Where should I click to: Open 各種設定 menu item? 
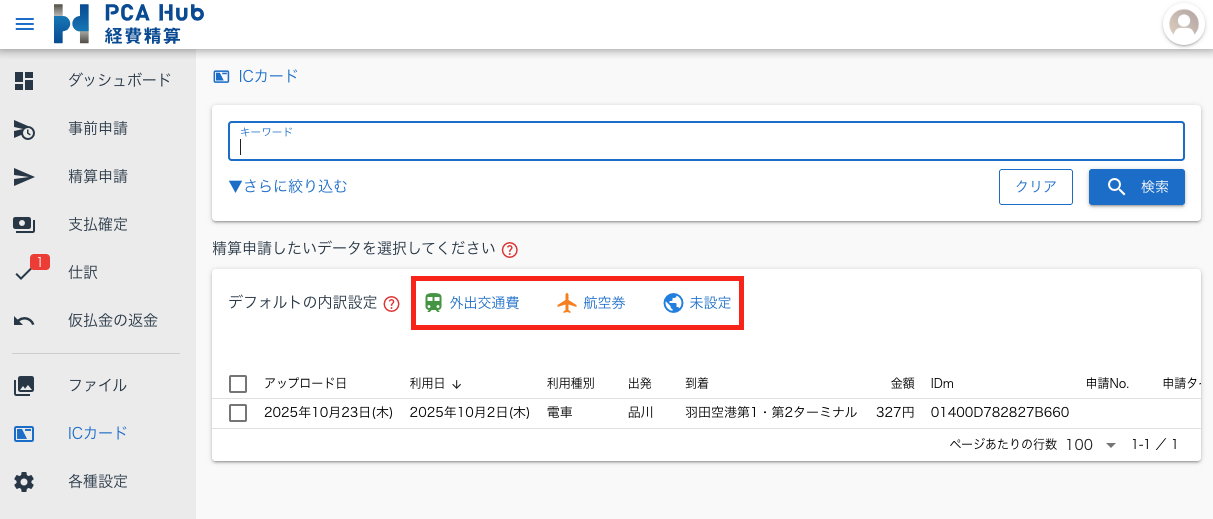point(98,481)
